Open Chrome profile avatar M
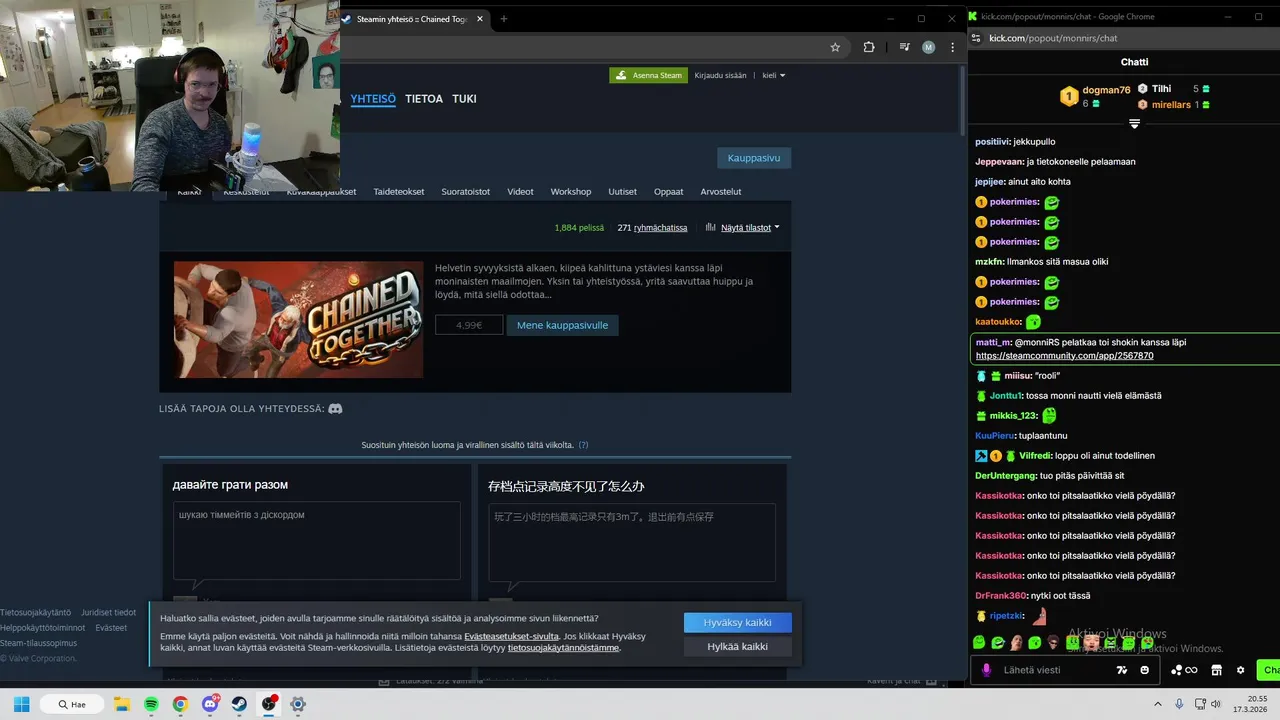1280x720 pixels. 928,47
